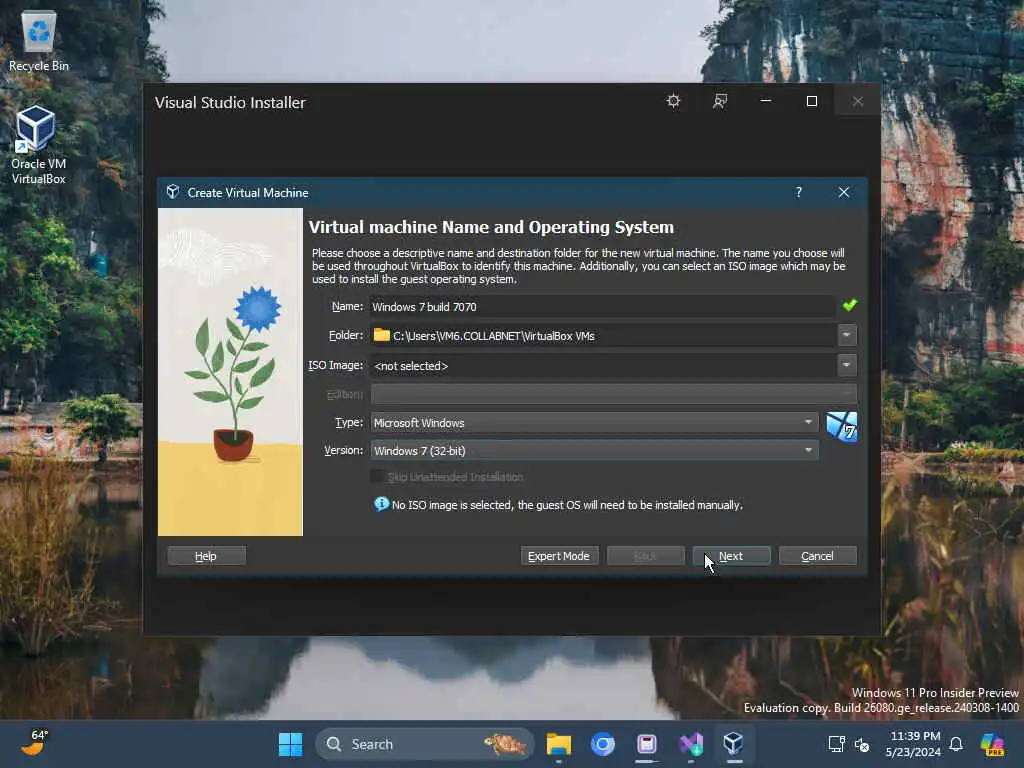Click the turtle search highlight icon

pos(505,744)
